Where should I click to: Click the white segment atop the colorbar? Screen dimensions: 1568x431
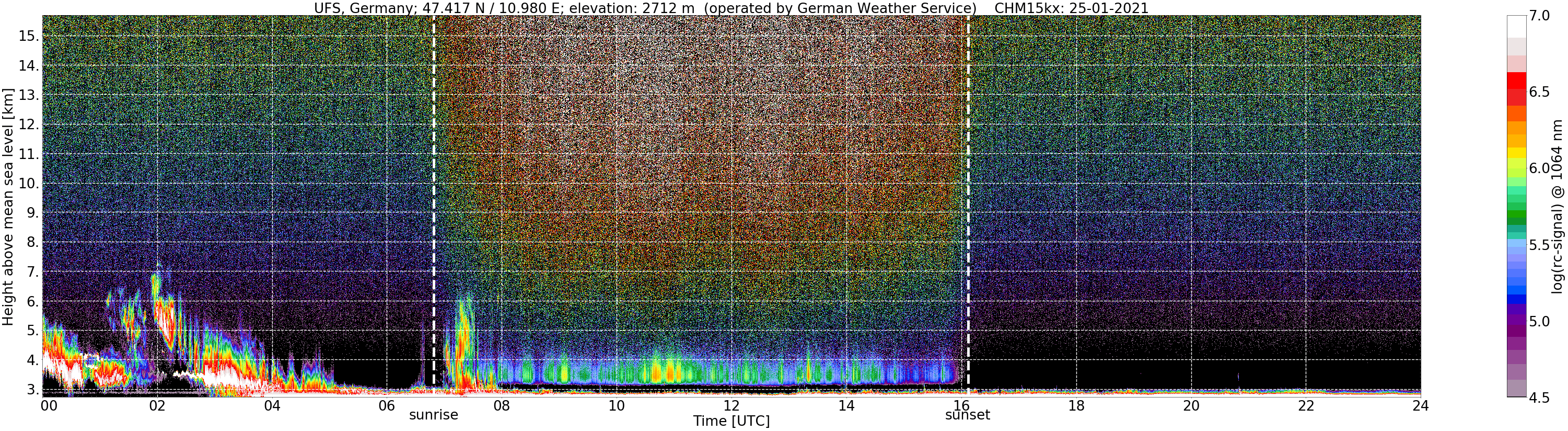click(x=1516, y=27)
